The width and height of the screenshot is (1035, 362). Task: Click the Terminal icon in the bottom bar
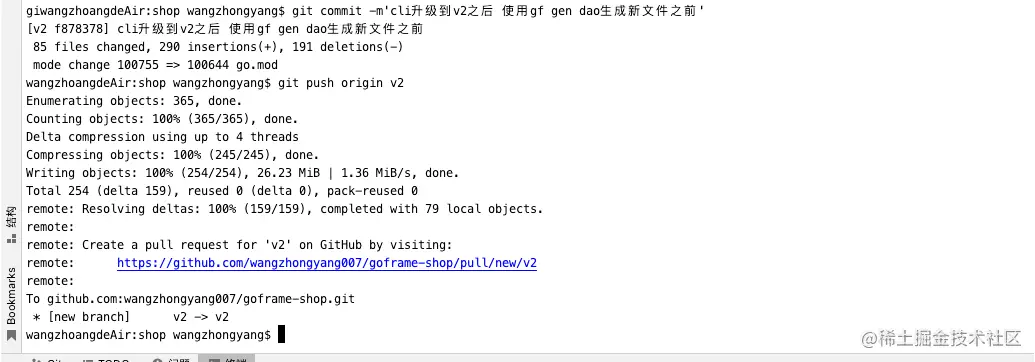(215, 360)
